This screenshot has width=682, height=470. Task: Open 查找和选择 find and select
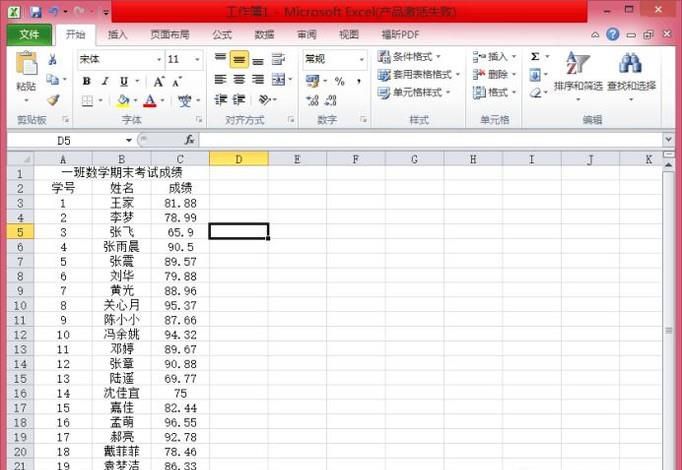coord(631,76)
